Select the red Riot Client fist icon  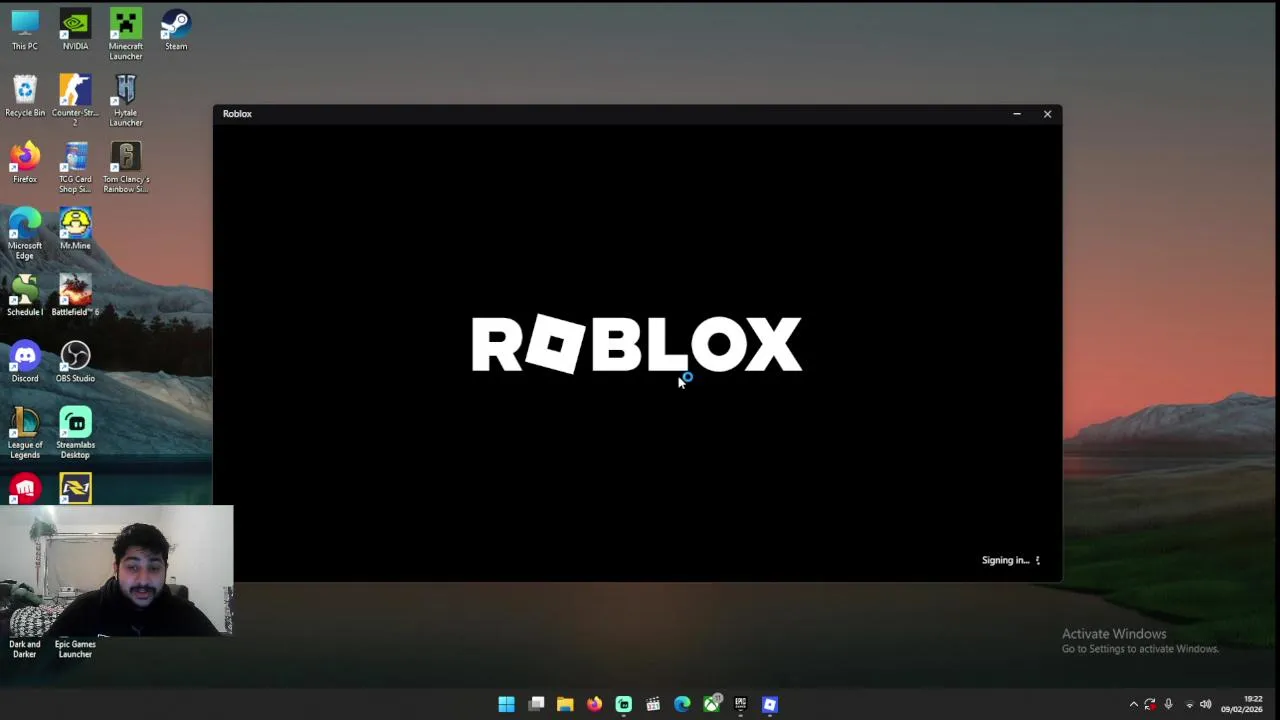[25, 488]
